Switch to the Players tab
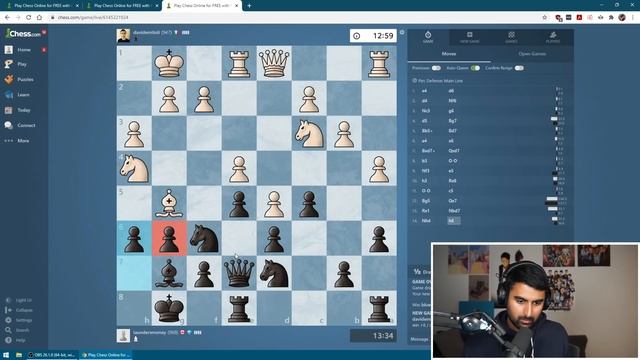Screen dimensions: 640x360 553,37
